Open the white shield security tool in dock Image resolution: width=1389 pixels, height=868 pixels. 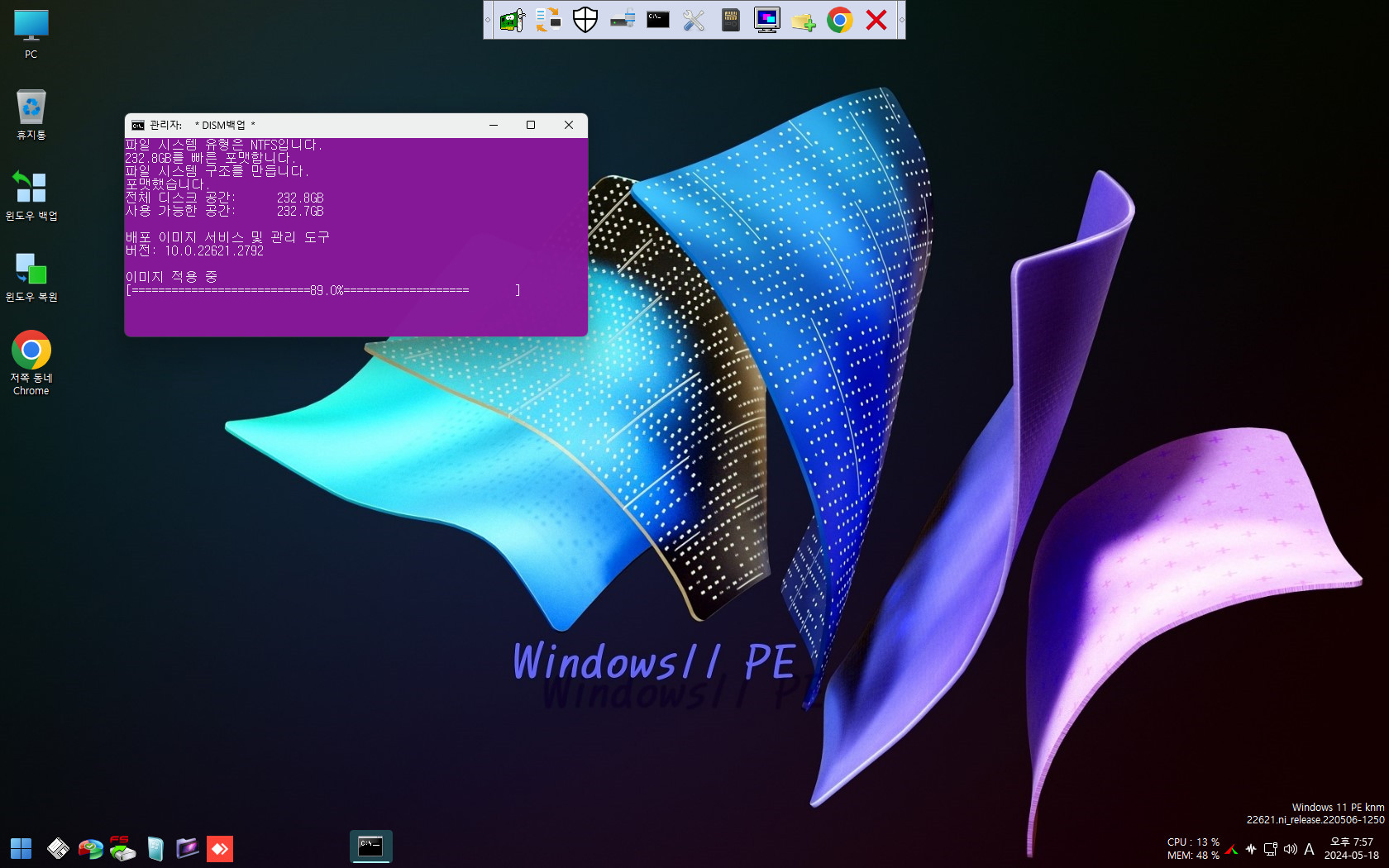coord(585,20)
